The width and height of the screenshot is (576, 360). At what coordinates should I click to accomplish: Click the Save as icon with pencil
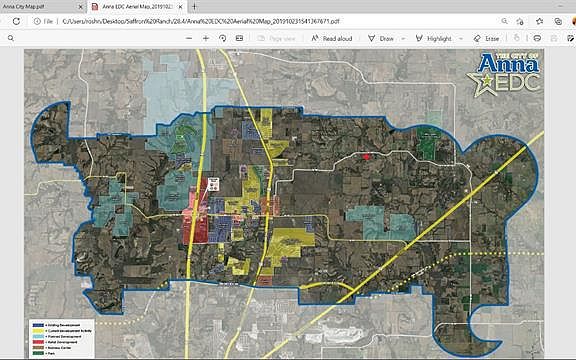(570, 38)
